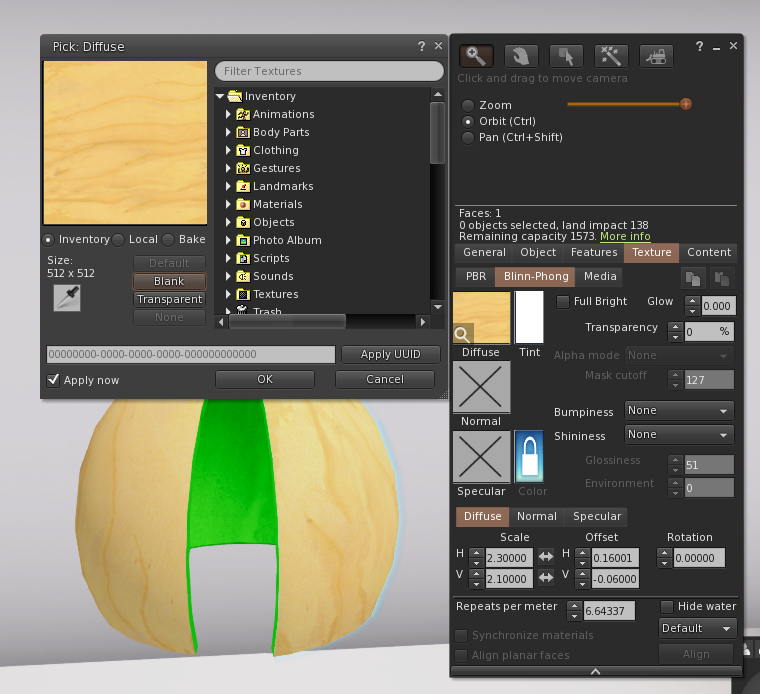Switch to the PBR tab
This screenshot has height=694, width=760.
pyautogui.click(x=474, y=276)
